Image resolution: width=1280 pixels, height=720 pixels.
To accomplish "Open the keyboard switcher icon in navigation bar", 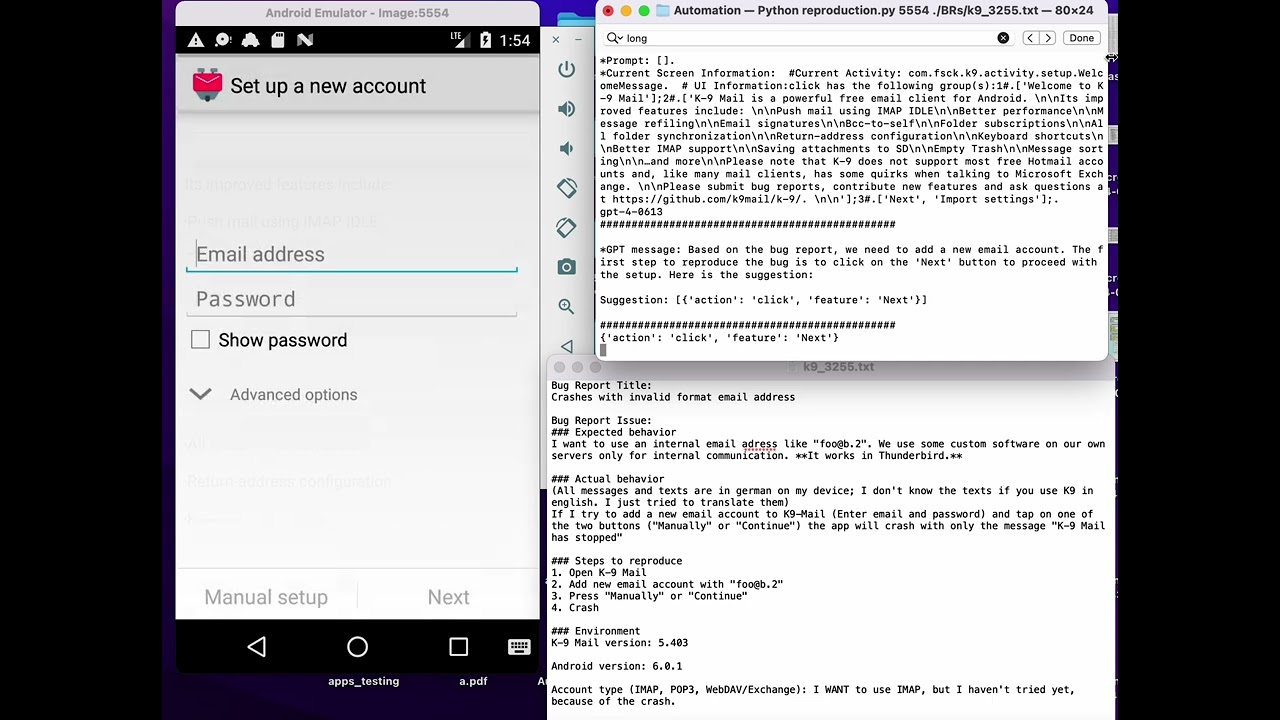I will [519, 647].
